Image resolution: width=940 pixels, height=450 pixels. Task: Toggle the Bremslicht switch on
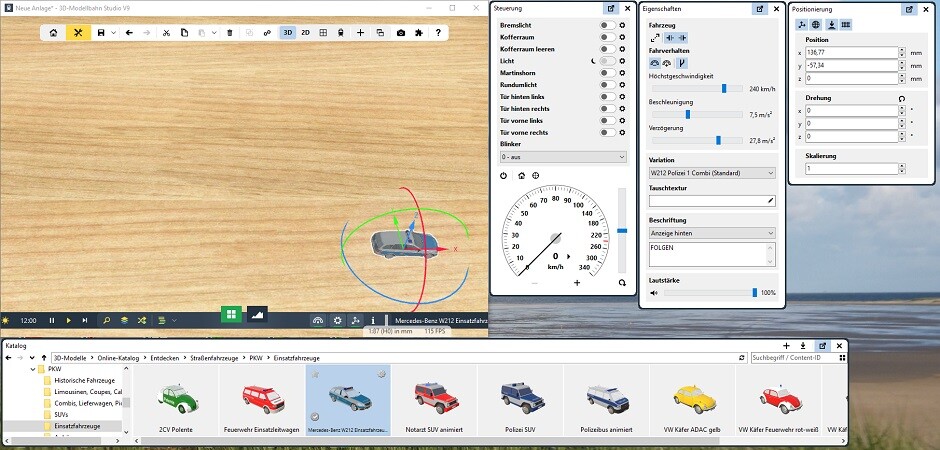[x=607, y=24]
